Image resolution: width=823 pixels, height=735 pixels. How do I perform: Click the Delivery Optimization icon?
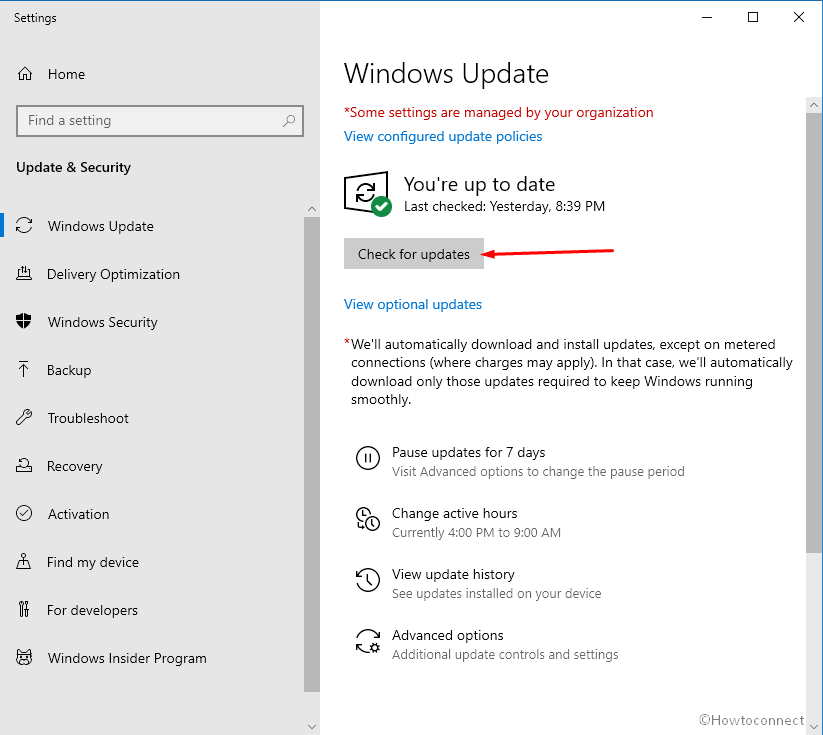tap(24, 274)
